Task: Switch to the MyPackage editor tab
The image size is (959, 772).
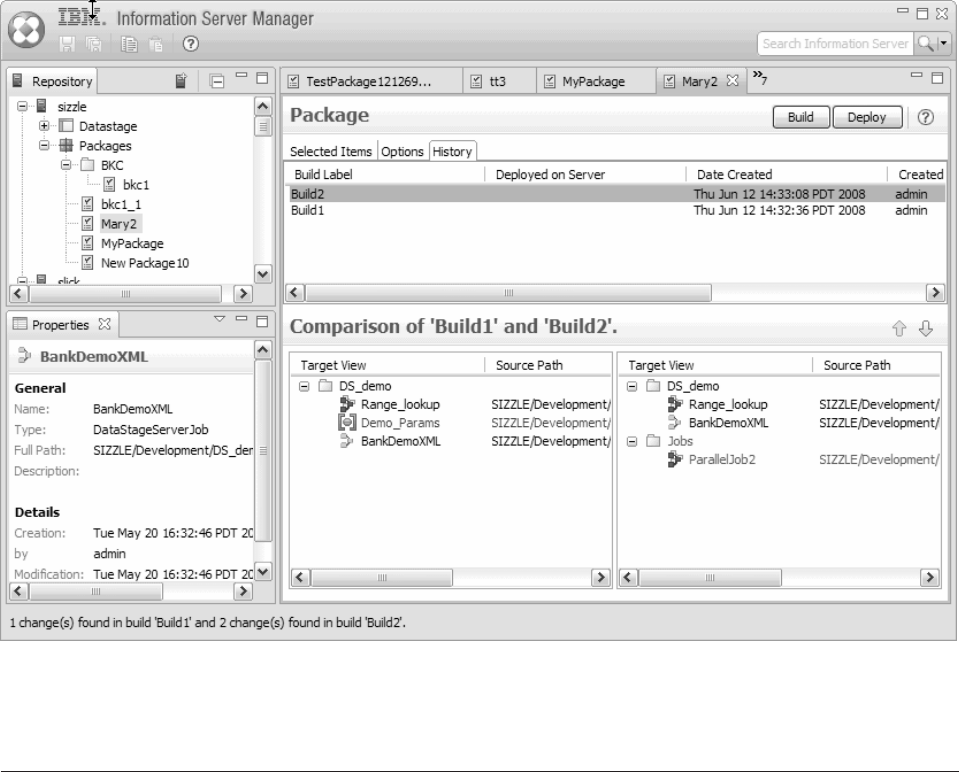Action: 593,81
